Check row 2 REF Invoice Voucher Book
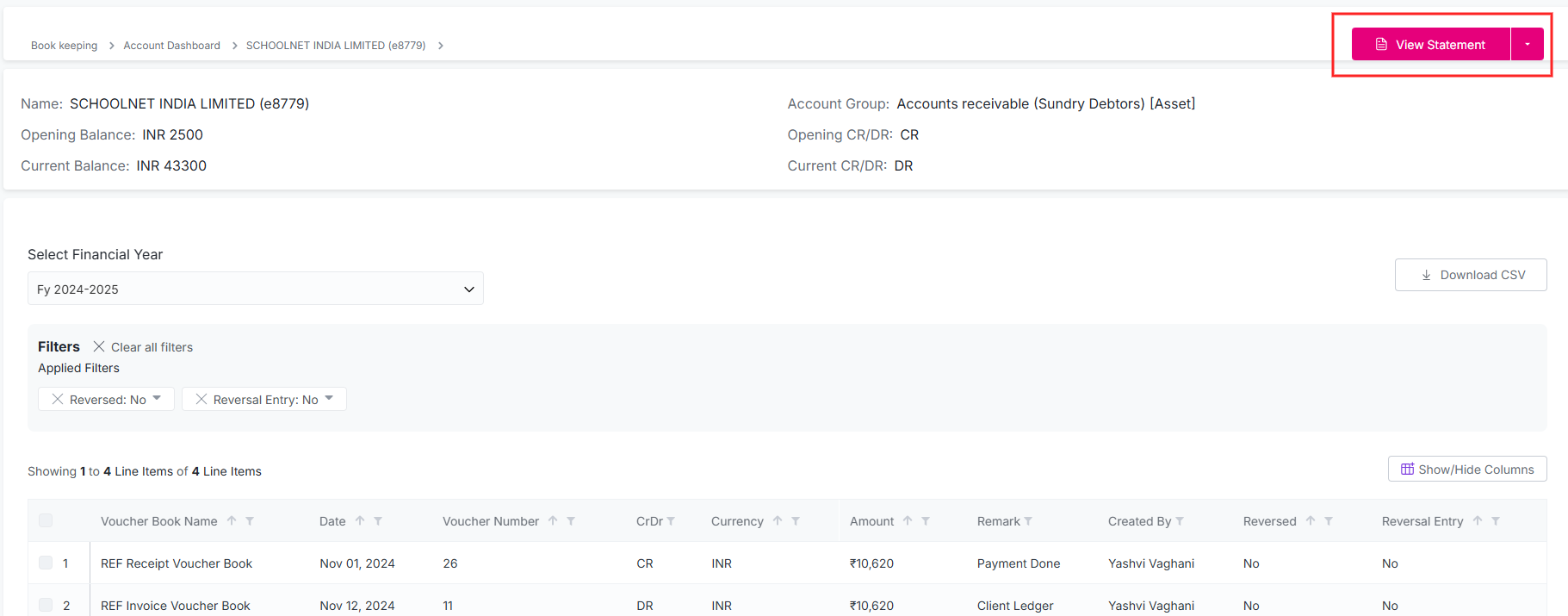This screenshot has width=1568, height=616. point(46,605)
